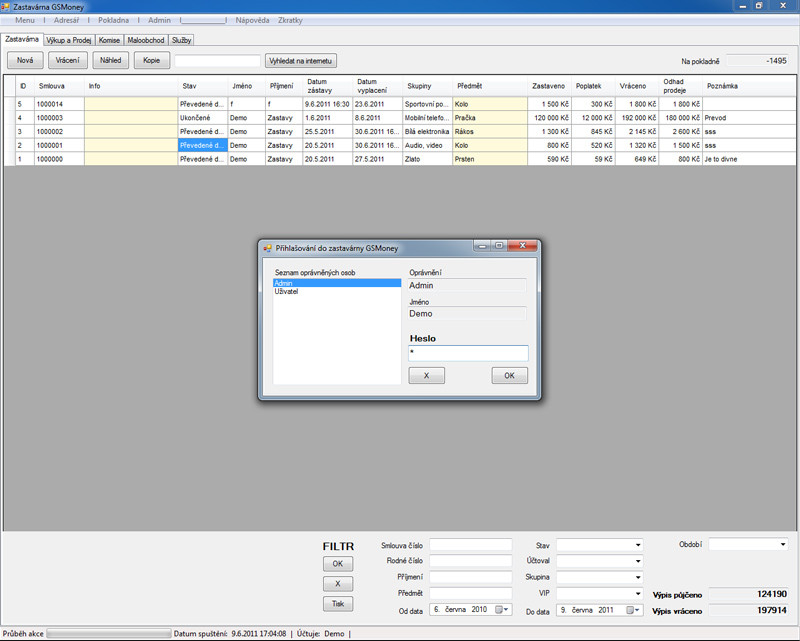Click the Nová button

[25, 60]
